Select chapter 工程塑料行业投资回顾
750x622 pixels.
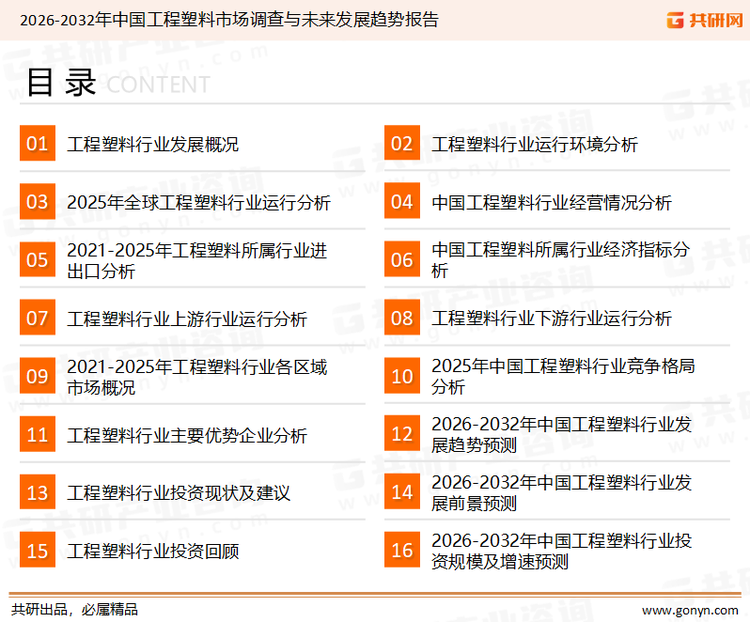(153, 551)
